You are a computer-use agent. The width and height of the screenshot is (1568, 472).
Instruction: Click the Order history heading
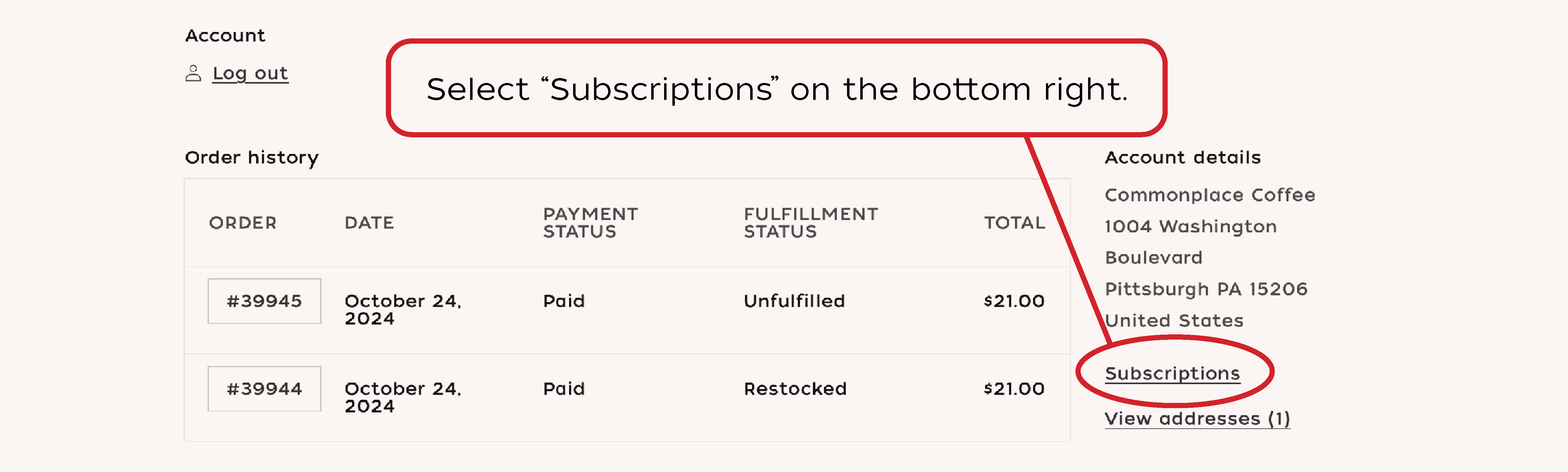click(x=251, y=158)
